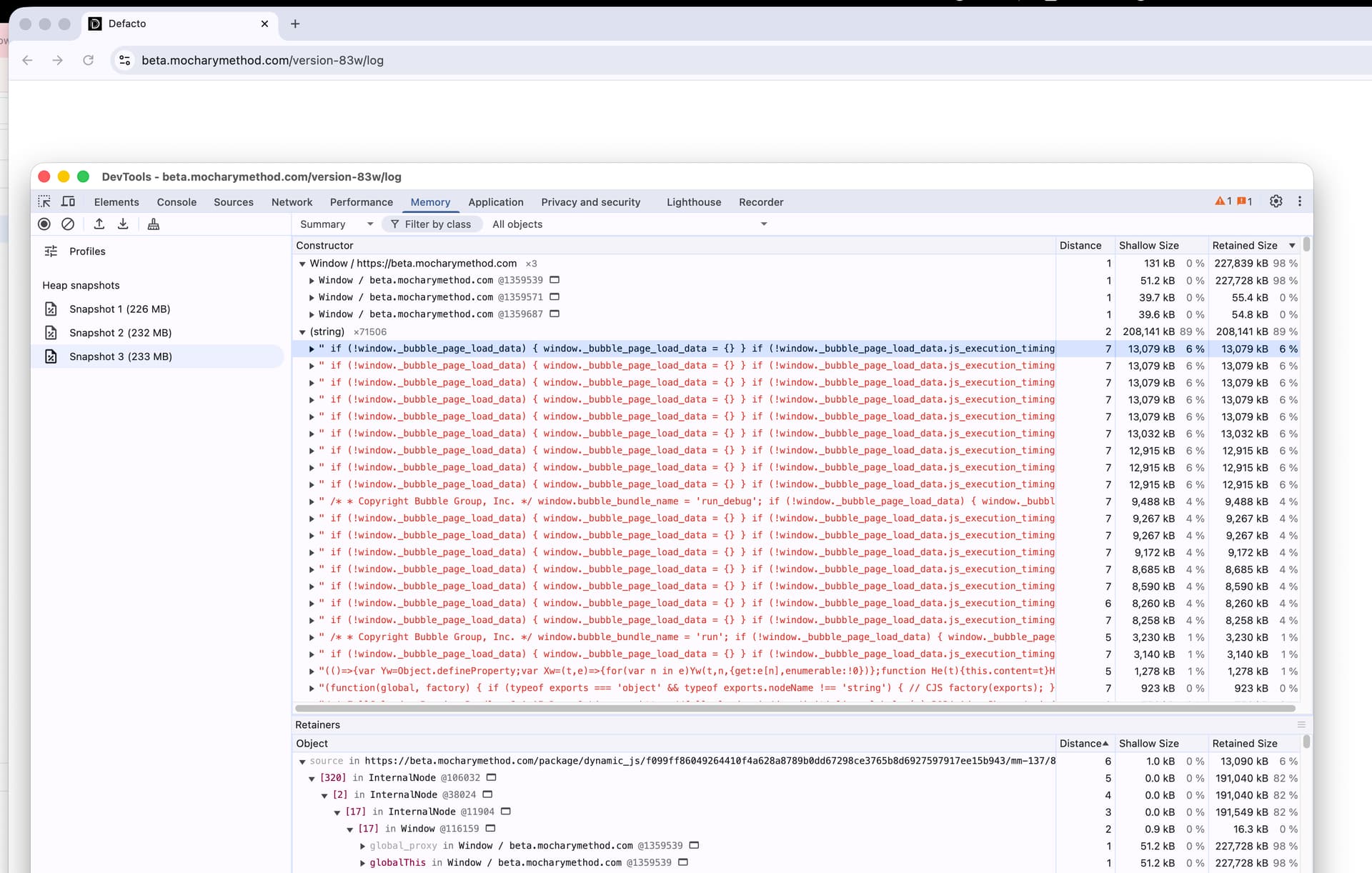
Task: Open DevTools settings gear
Action: click(1276, 201)
